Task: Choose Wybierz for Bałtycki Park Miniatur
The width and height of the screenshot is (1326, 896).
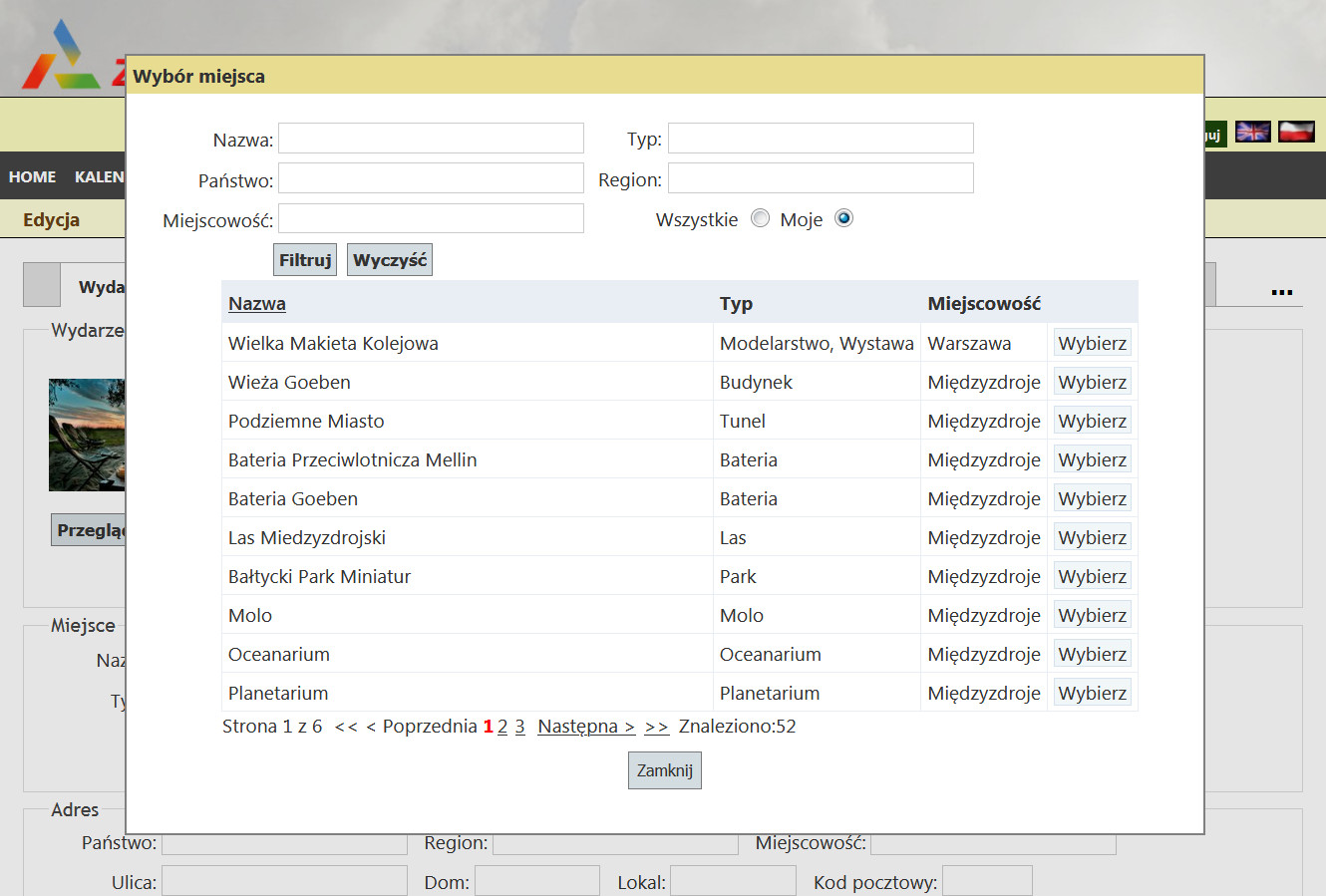Action: coord(1093,576)
